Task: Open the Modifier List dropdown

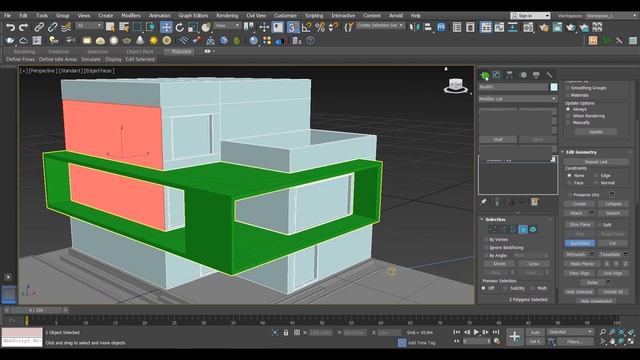Action: [518, 99]
